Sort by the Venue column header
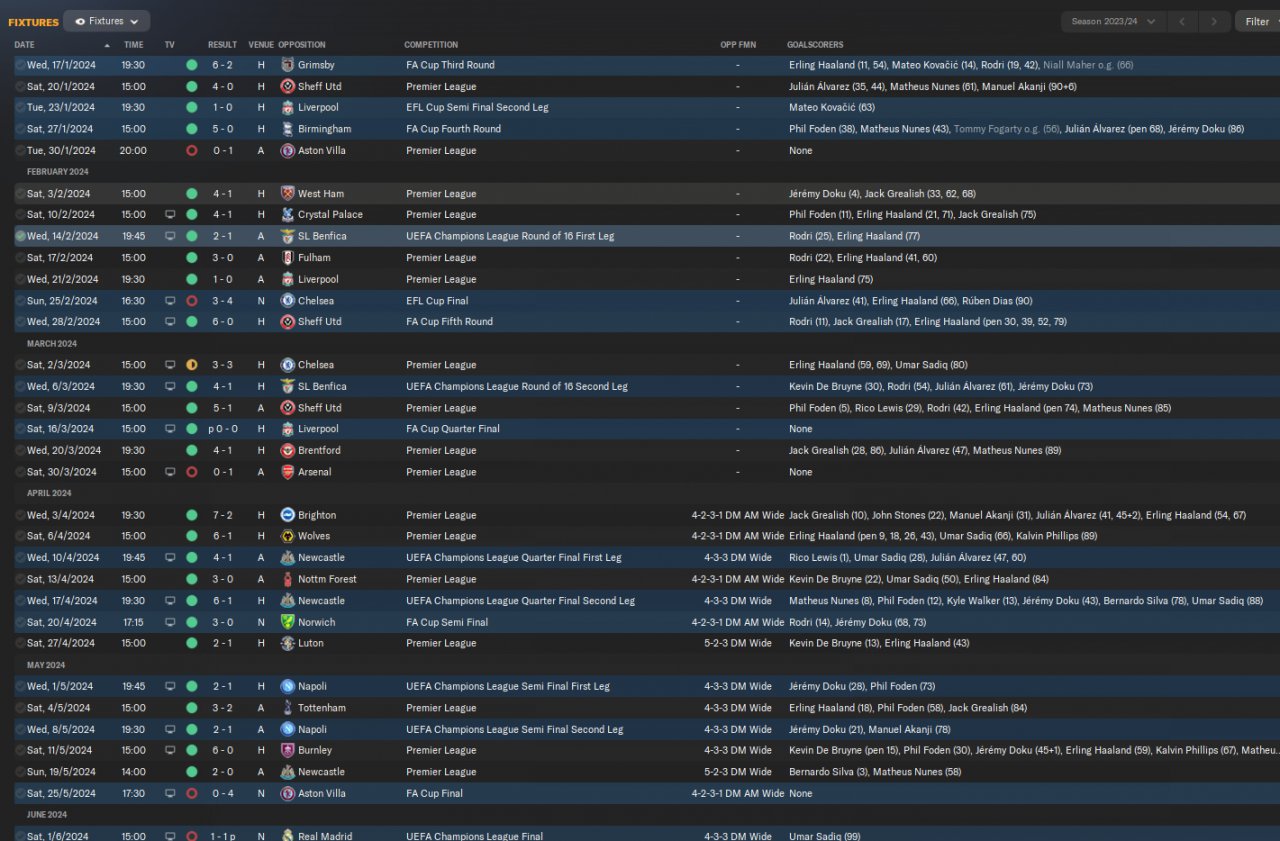This screenshot has height=841, width=1280. (261, 45)
